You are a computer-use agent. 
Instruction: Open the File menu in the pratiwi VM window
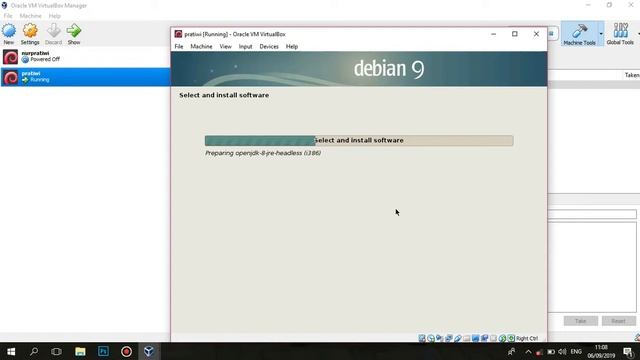pos(179,47)
